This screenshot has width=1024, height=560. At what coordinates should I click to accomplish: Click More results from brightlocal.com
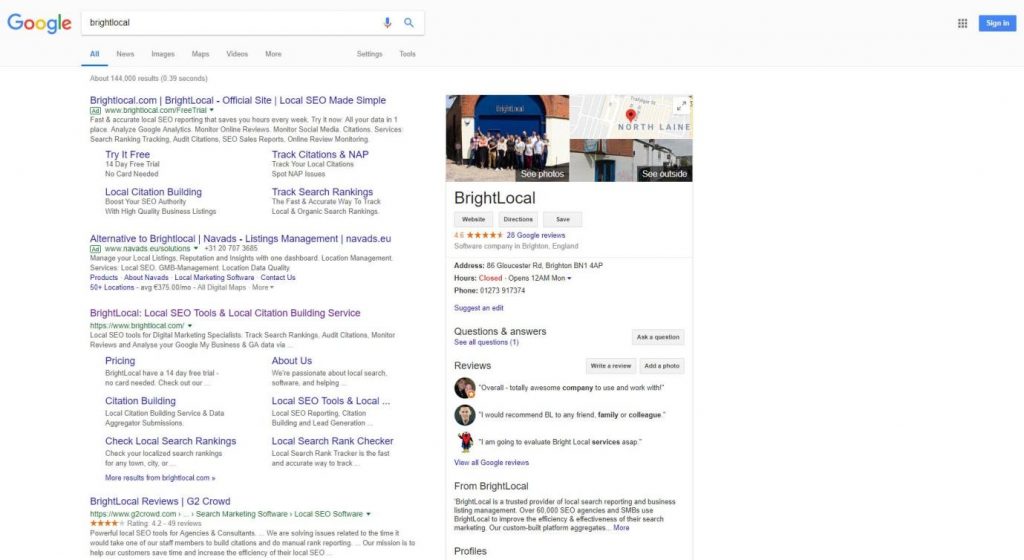(160, 478)
